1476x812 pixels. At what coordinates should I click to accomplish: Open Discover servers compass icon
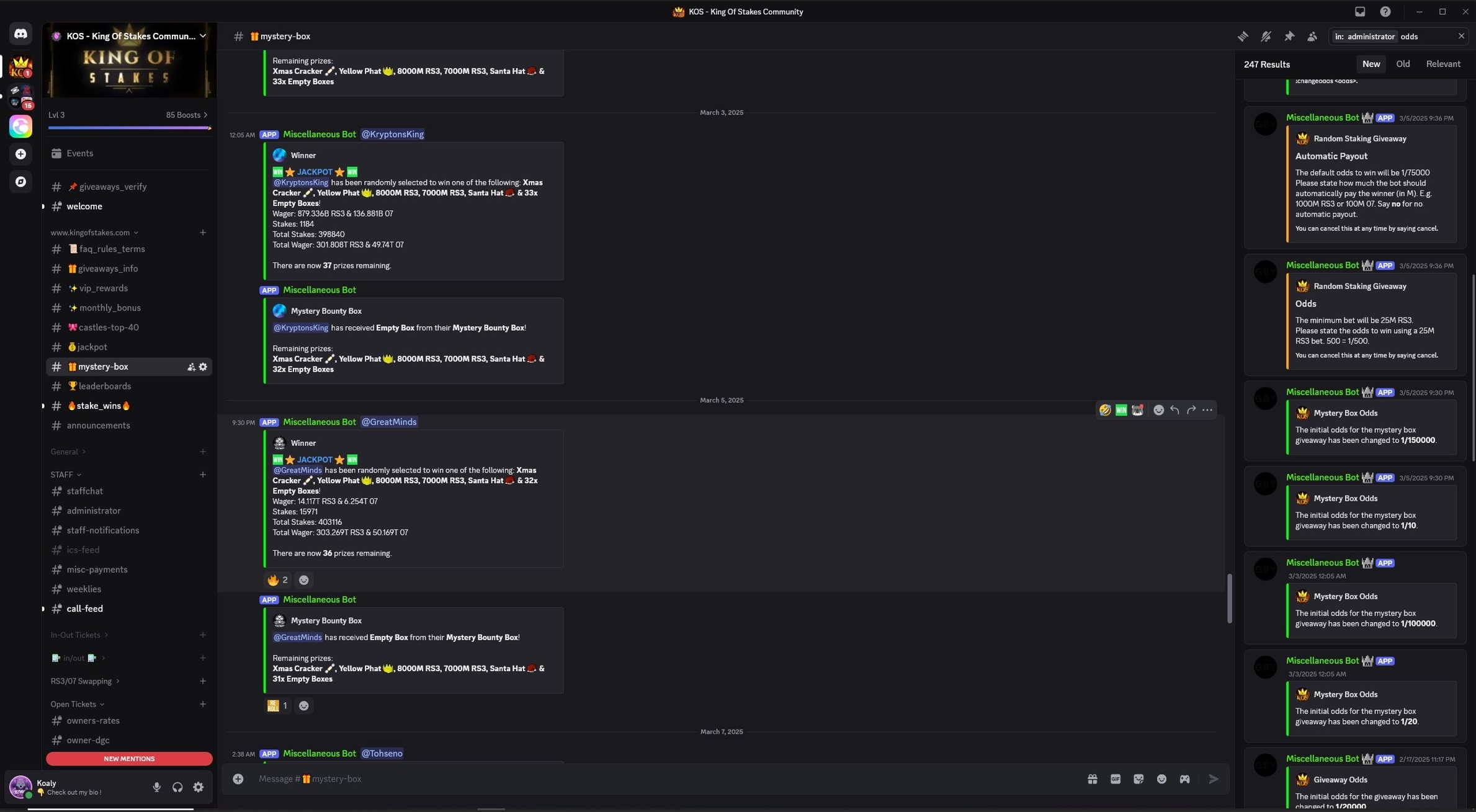20,182
